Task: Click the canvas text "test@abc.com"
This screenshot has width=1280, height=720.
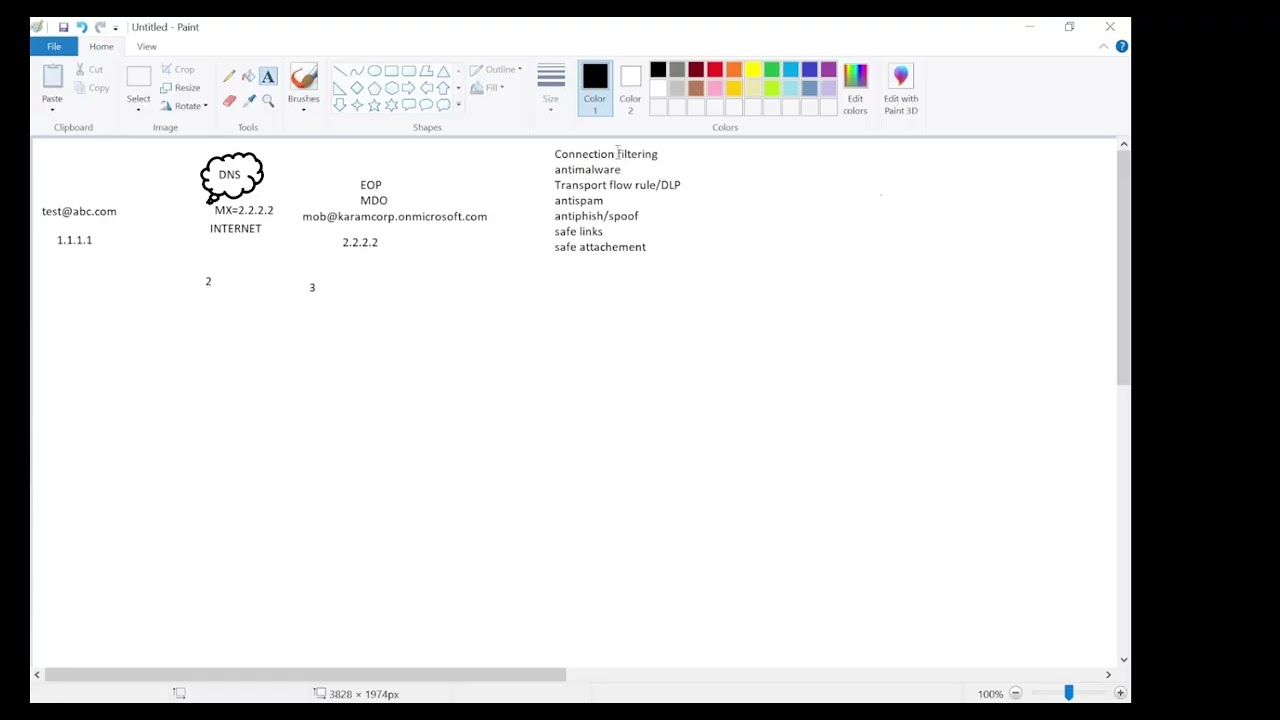Action: pyautogui.click(x=79, y=211)
